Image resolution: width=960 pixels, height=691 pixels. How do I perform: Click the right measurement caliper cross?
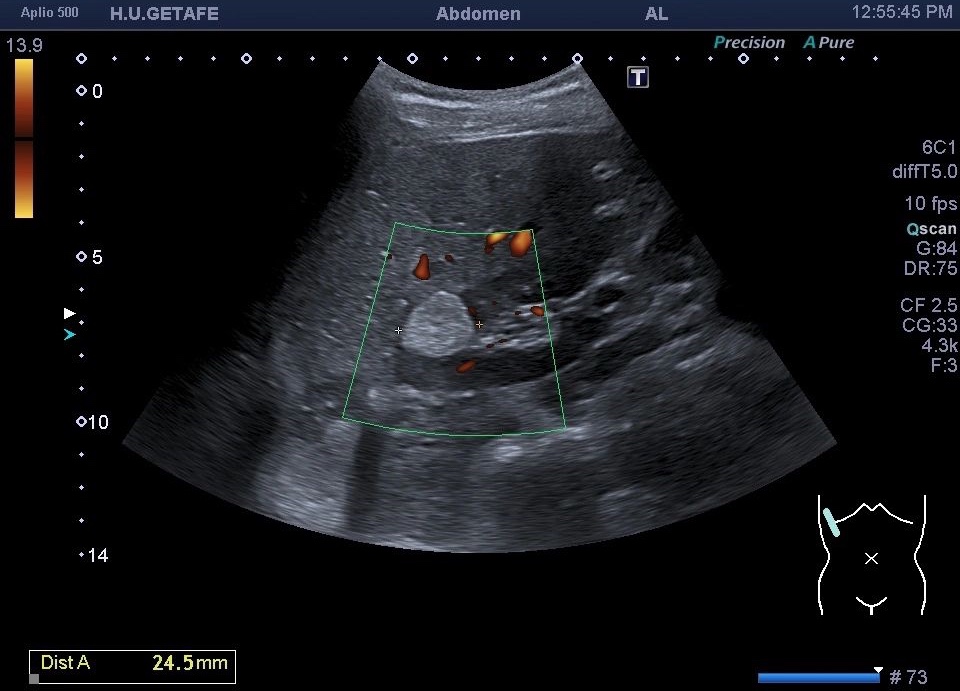(x=480, y=324)
